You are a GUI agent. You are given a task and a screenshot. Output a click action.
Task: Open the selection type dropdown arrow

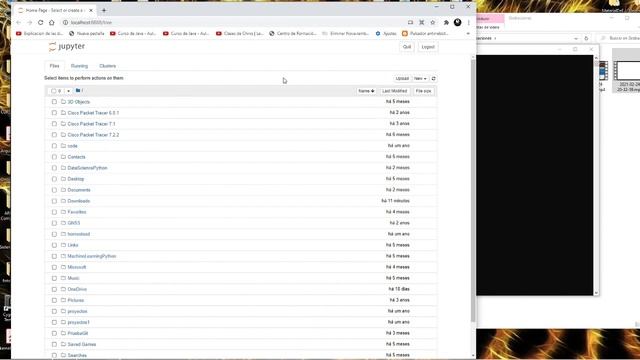click(x=68, y=91)
